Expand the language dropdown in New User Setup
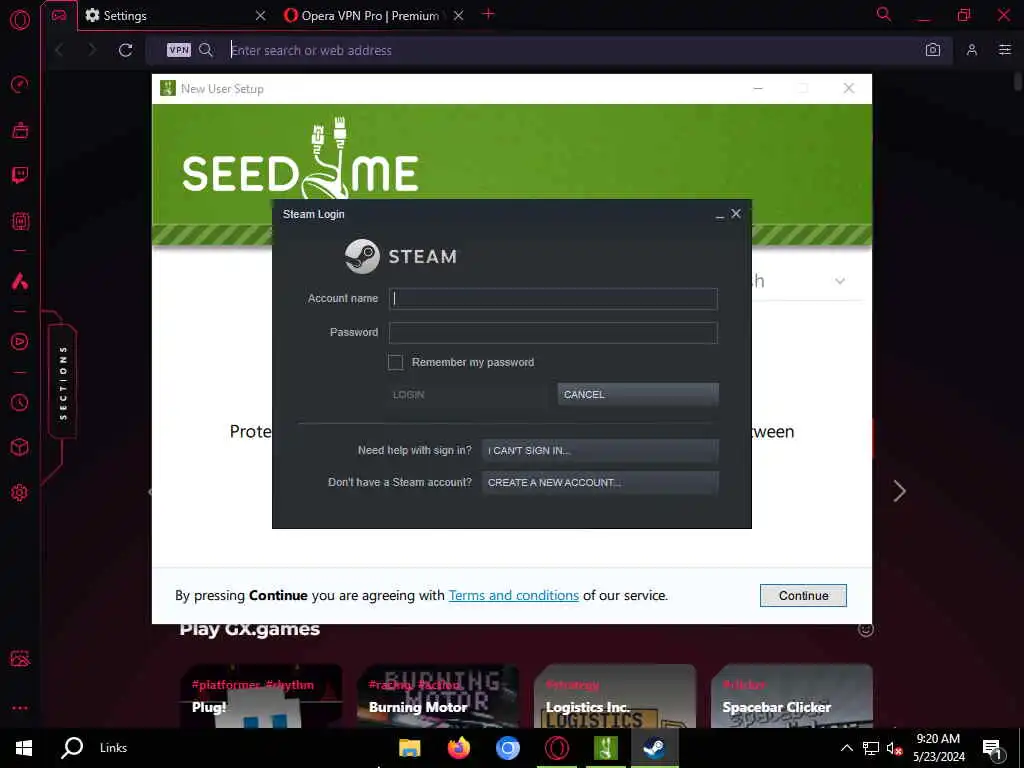This screenshot has height=768, width=1024. (840, 281)
